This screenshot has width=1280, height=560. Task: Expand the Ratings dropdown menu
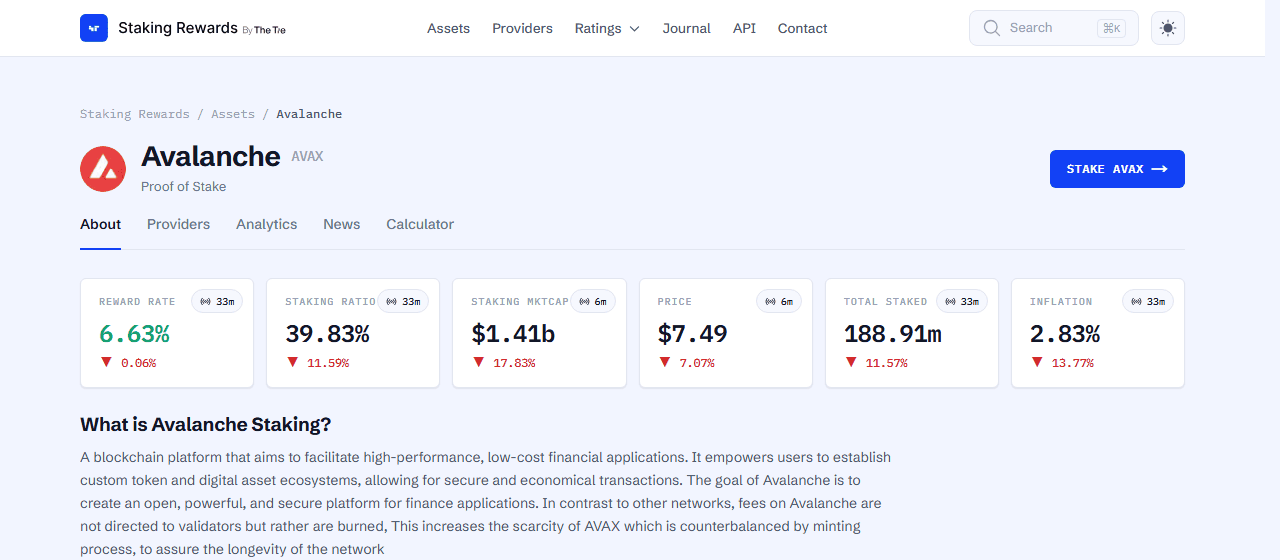(x=607, y=28)
